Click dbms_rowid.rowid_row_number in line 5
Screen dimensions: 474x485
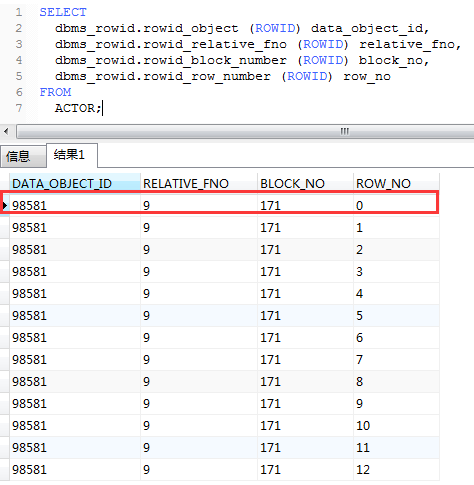point(163,77)
